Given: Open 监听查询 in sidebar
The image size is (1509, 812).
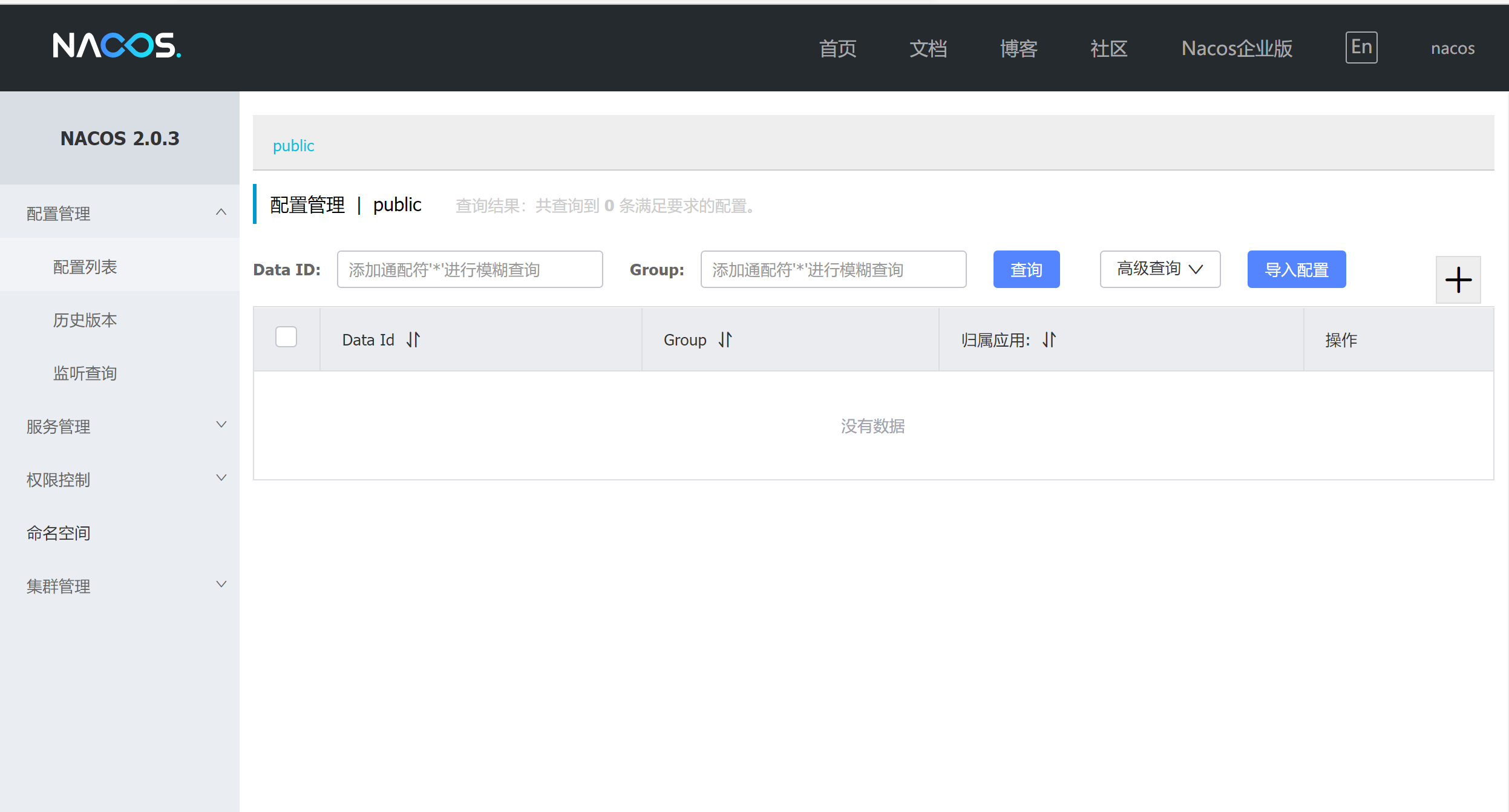Looking at the screenshot, I should point(85,373).
